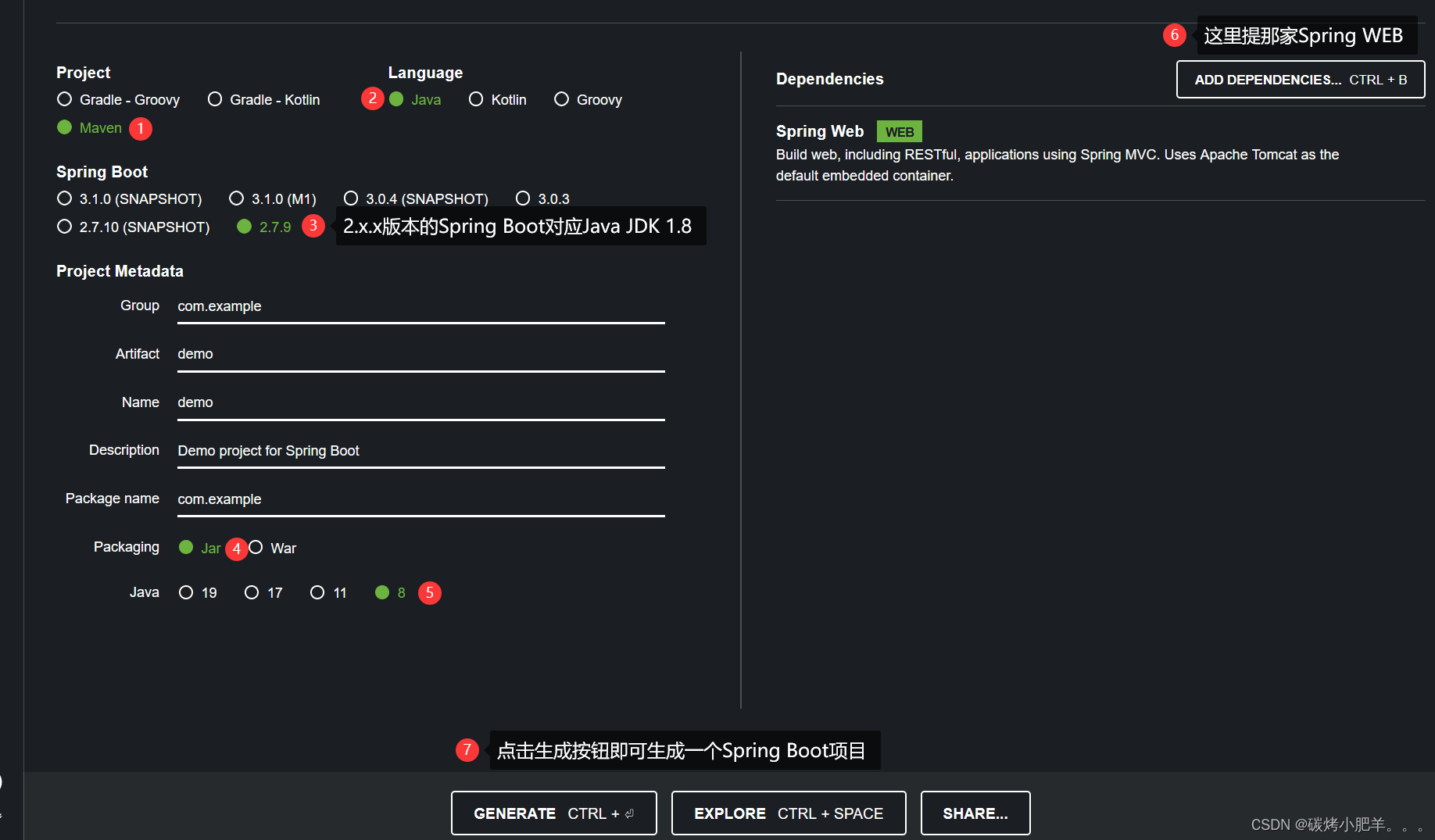The width and height of the screenshot is (1435, 840).
Task: Edit the Name field
Action: point(421,403)
